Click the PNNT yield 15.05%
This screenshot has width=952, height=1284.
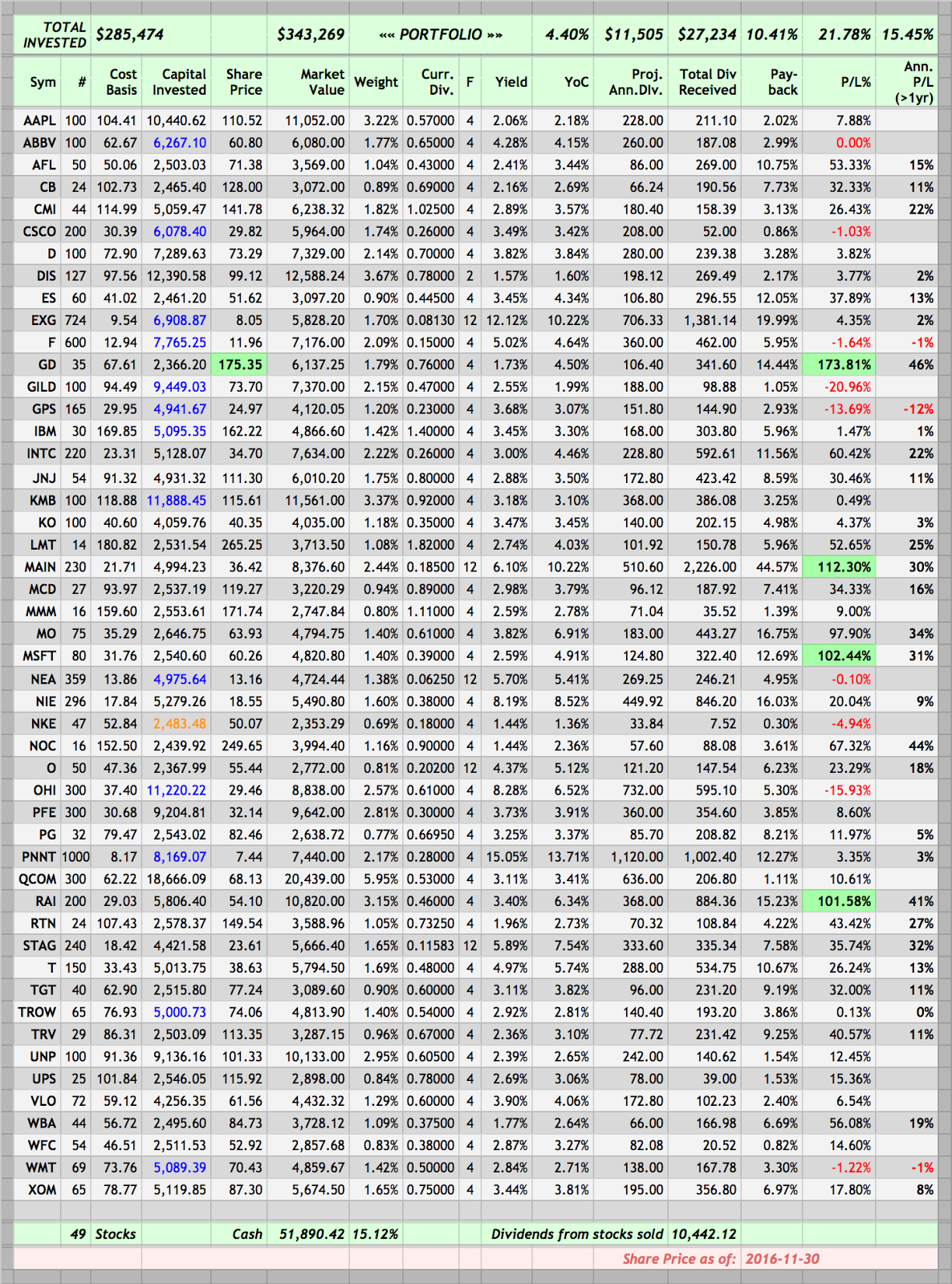coord(506,856)
